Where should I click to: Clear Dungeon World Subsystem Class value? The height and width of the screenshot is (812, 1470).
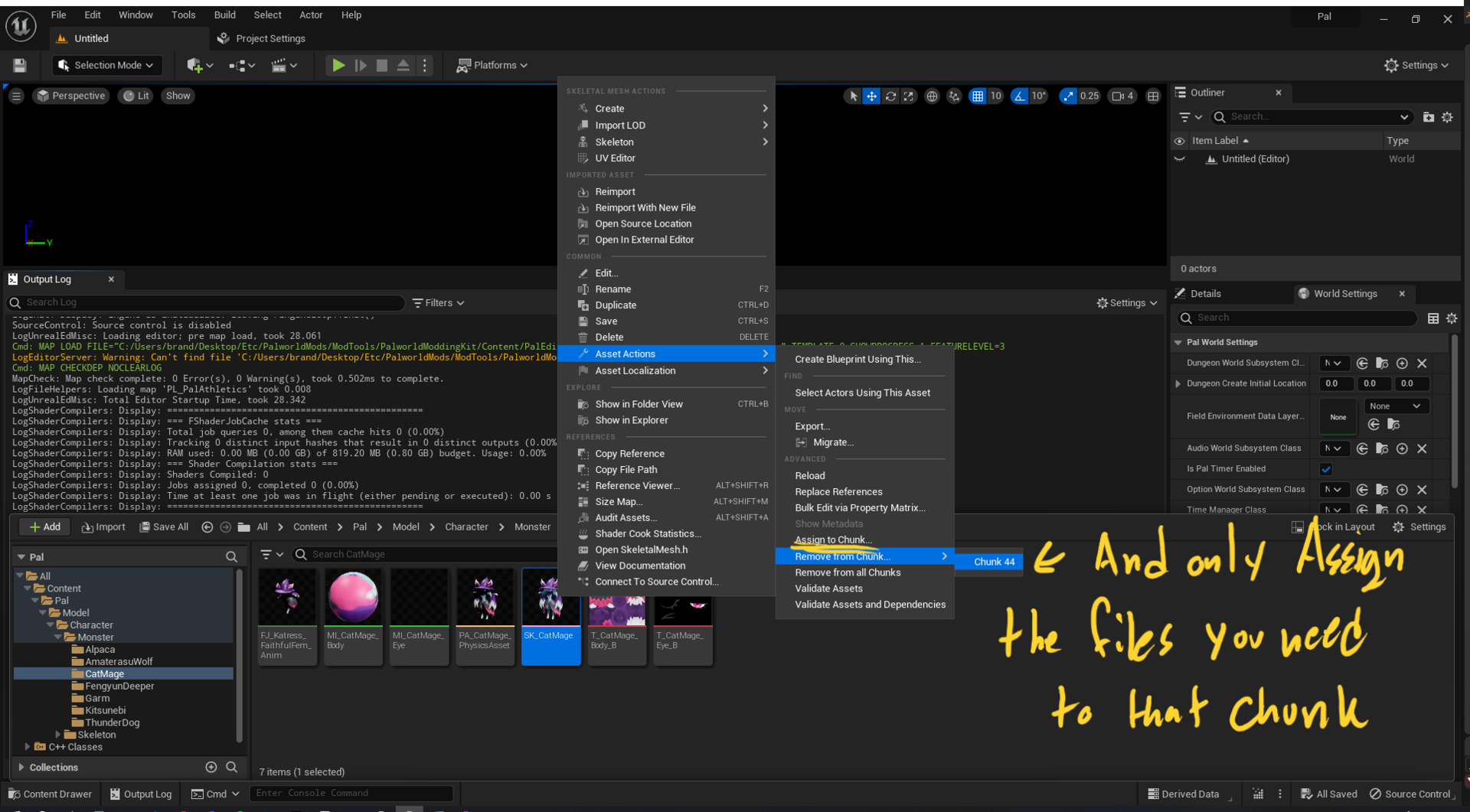[x=1422, y=364]
